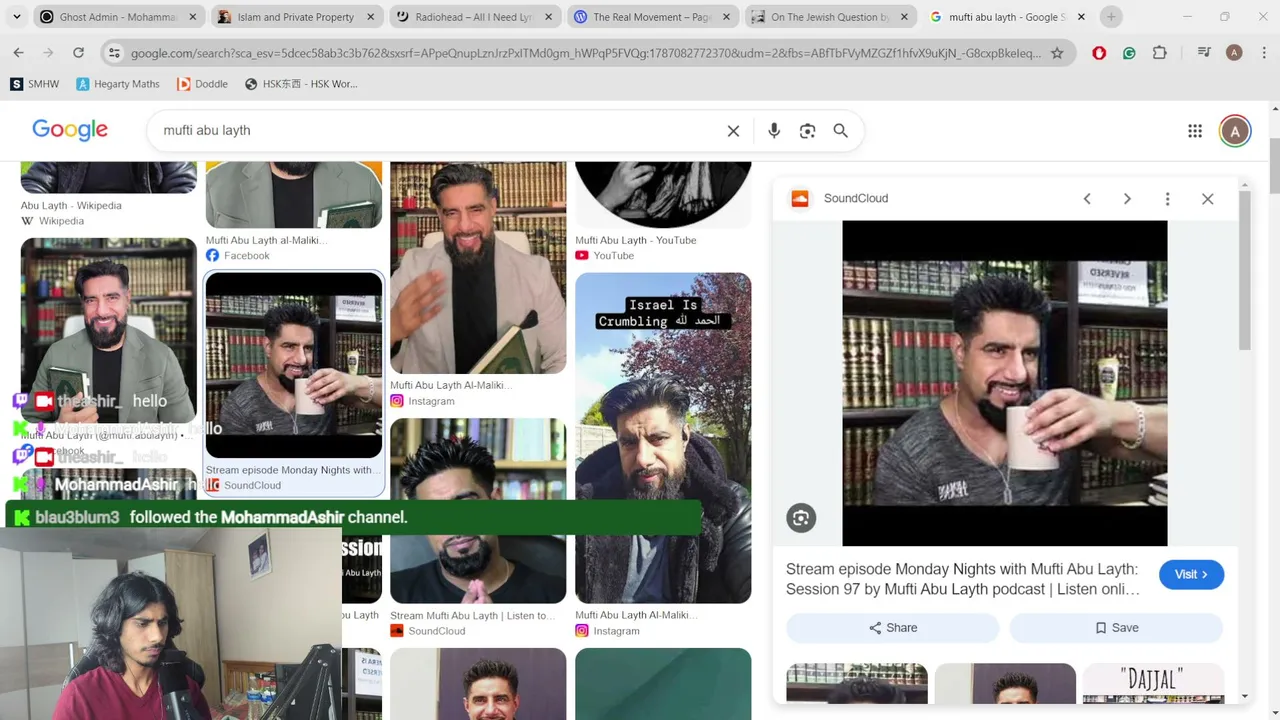Open the Google Account avatar menu
The image size is (1280, 720).
pyautogui.click(x=1235, y=131)
